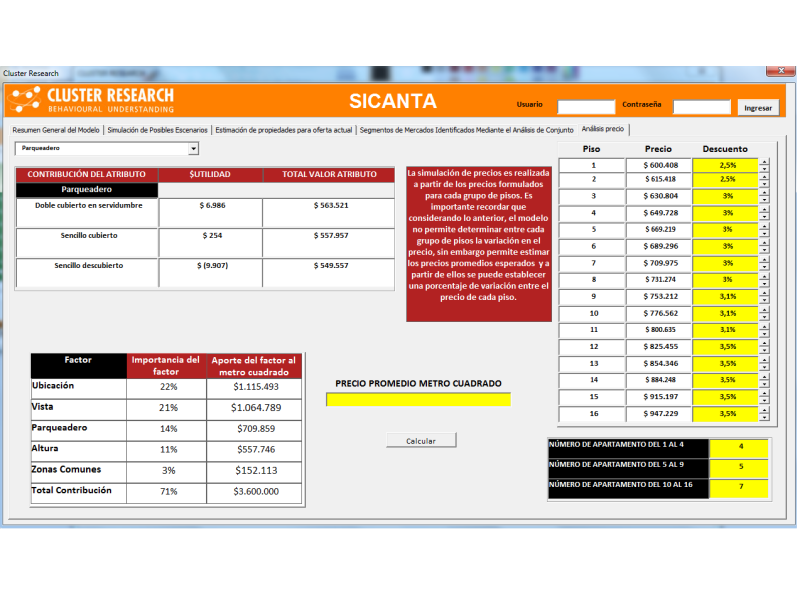Select the Análisis precio tab
800x600 pixels.
point(603,129)
